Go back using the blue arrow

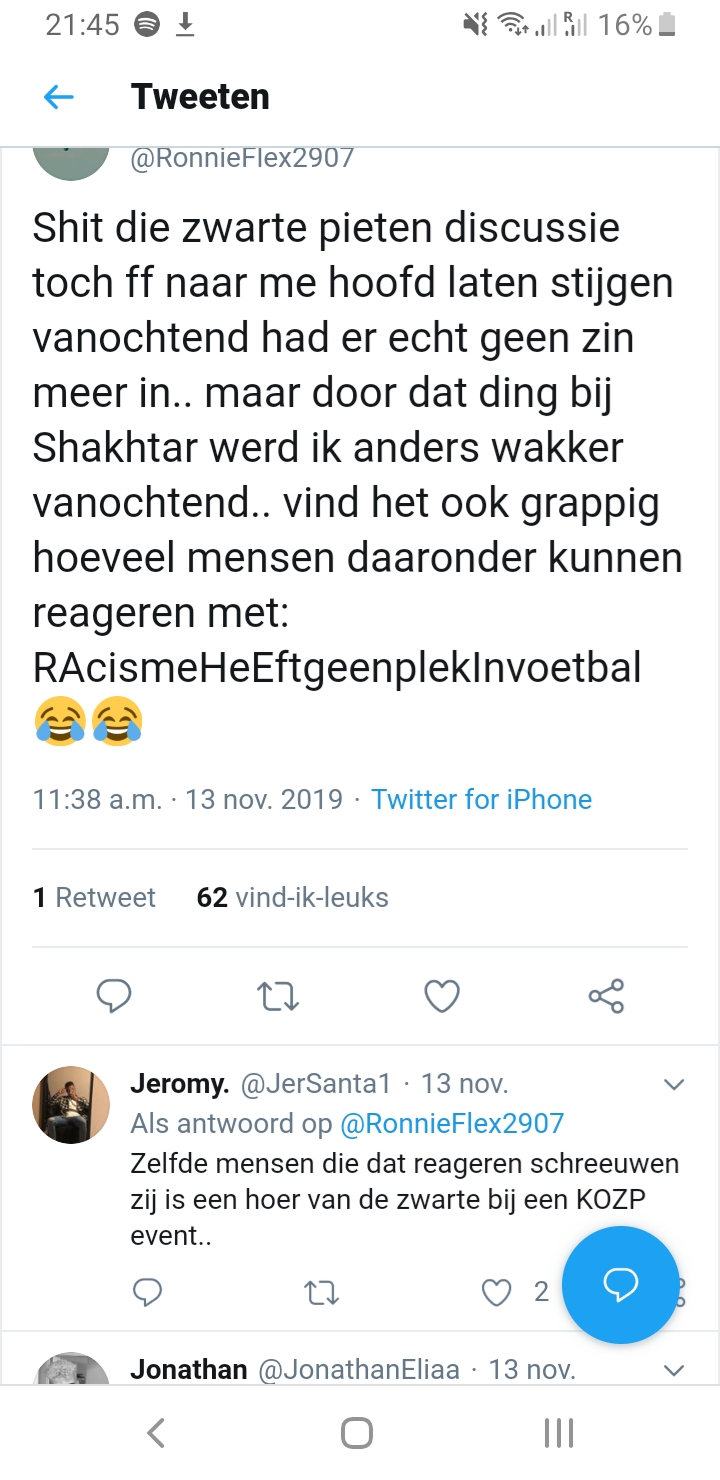(x=59, y=97)
